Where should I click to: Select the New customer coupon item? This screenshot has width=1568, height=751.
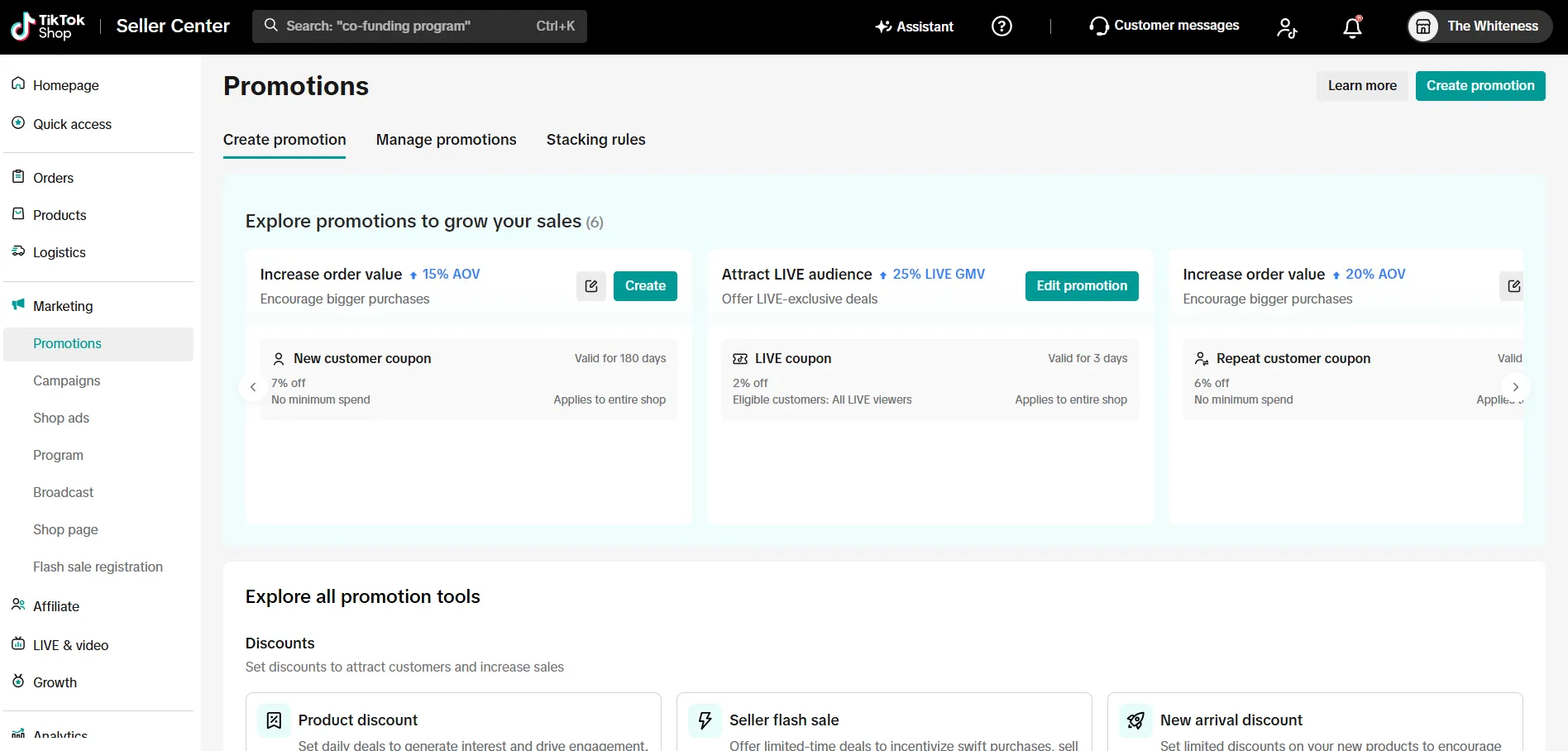pyautogui.click(x=469, y=380)
